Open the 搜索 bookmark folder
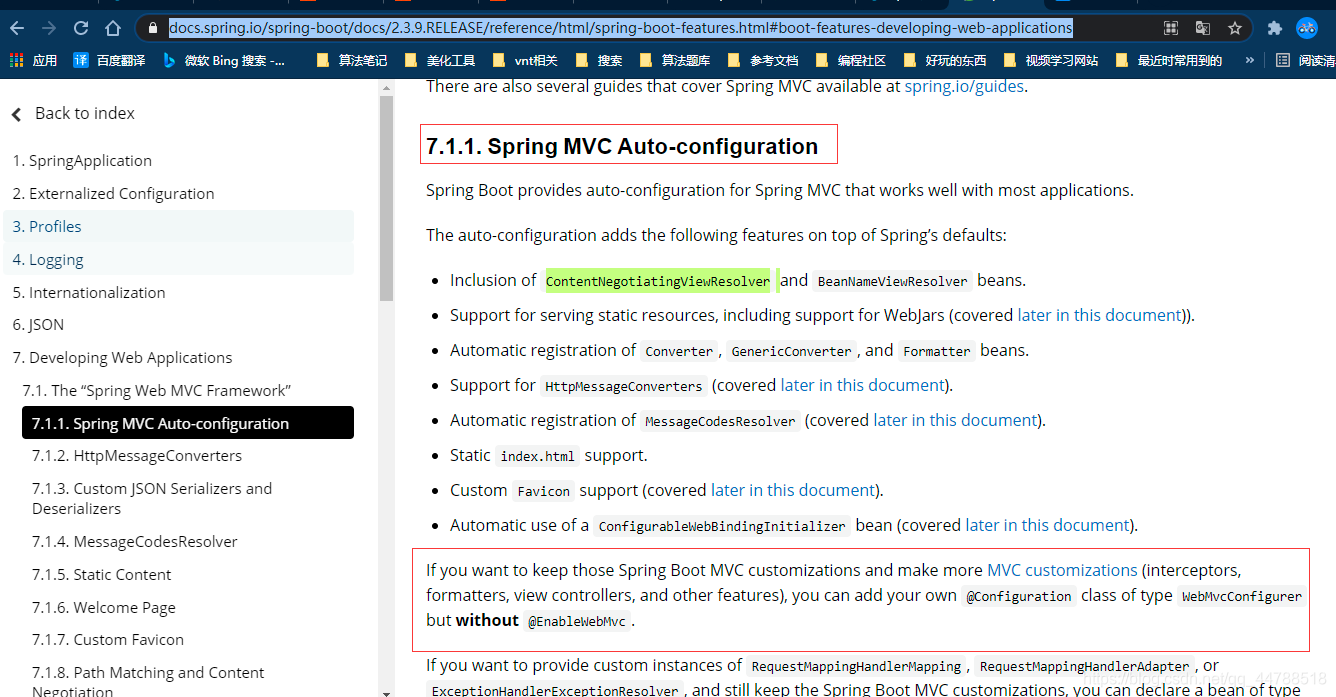 tap(598, 60)
